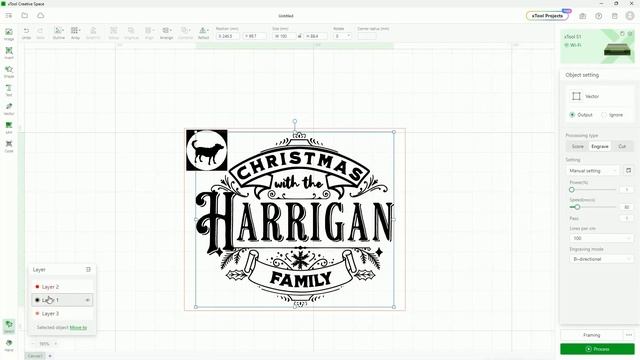The image size is (640, 360).
Task: Toggle Layer 1 visibility eye icon
Action: pos(87,300)
